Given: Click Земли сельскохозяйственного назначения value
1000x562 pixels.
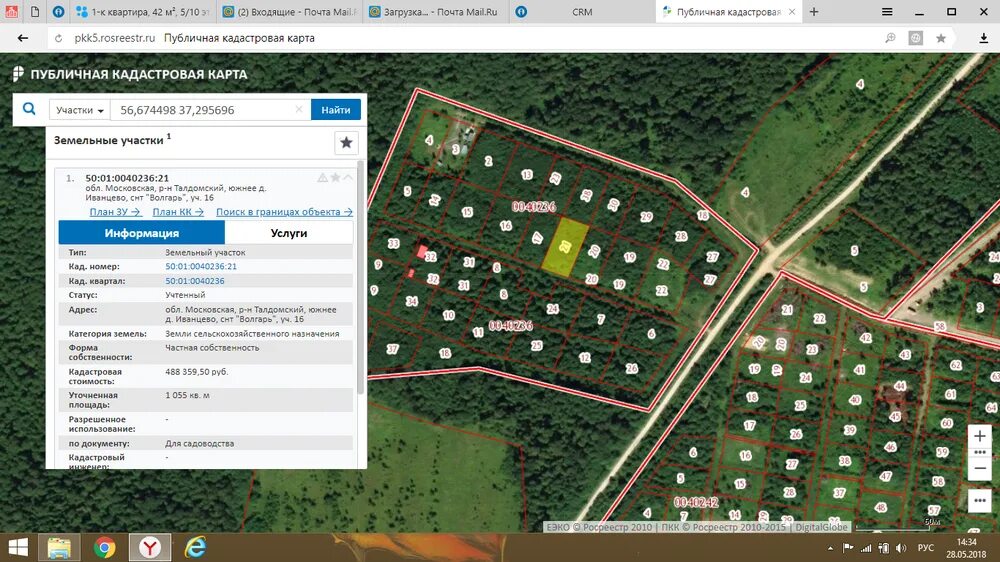Looking at the screenshot, I should (x=252, y=334).
